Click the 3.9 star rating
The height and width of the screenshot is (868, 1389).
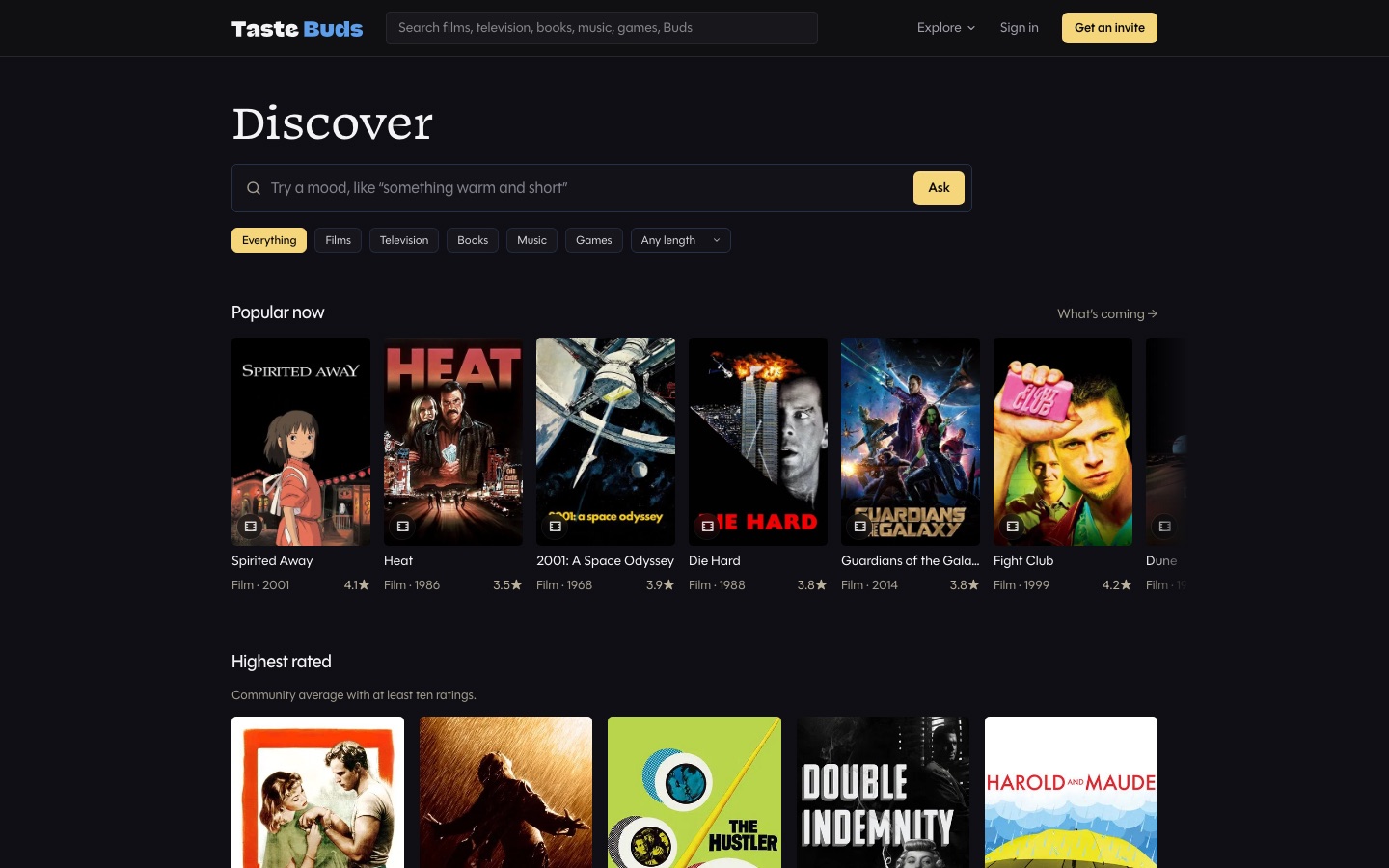click(x=660, y=585)
